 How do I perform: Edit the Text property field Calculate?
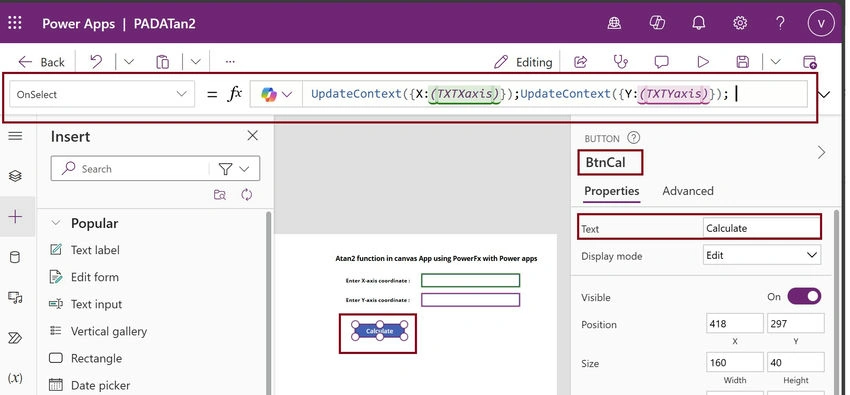click(x=762, y=228)
